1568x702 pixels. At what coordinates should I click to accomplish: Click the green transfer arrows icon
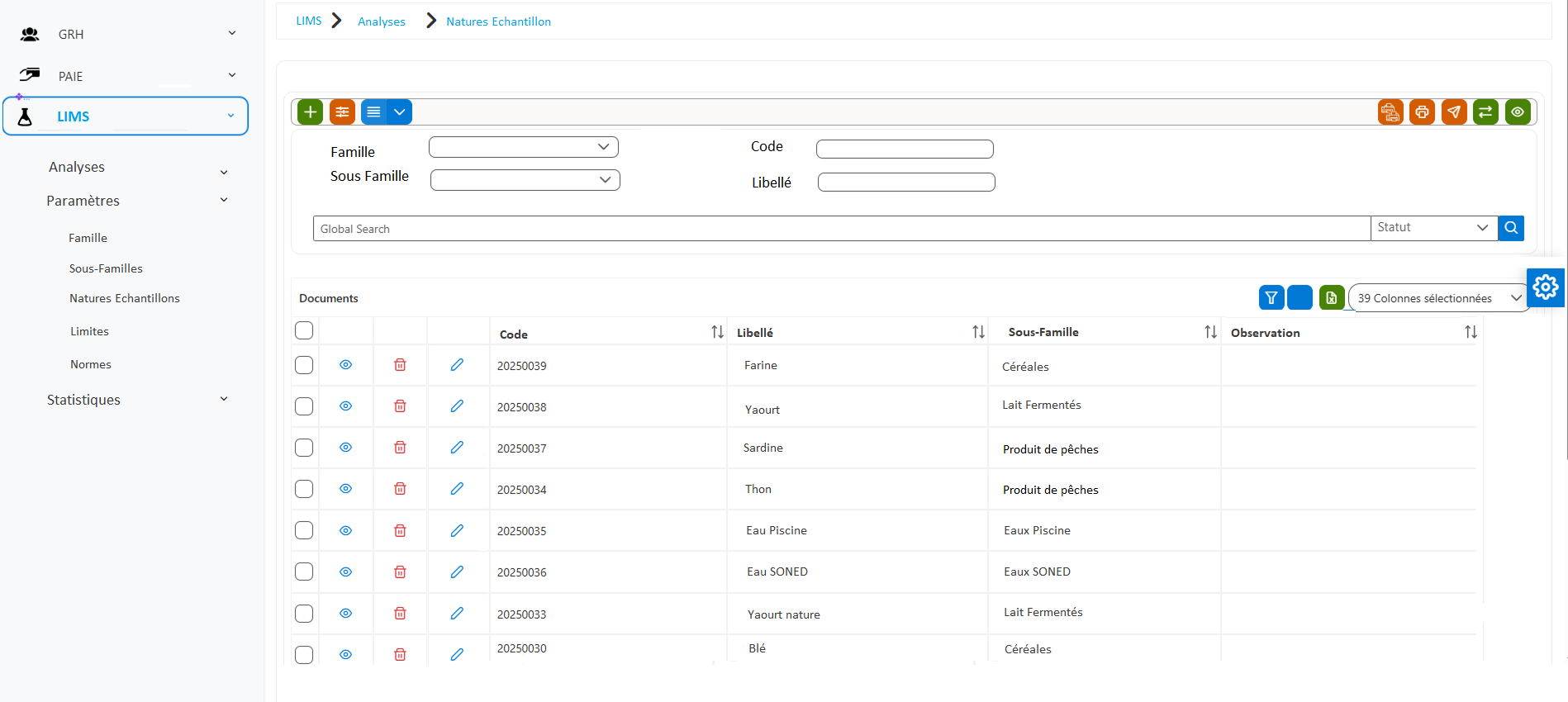pyautogui.click(x=1485, y=111)
